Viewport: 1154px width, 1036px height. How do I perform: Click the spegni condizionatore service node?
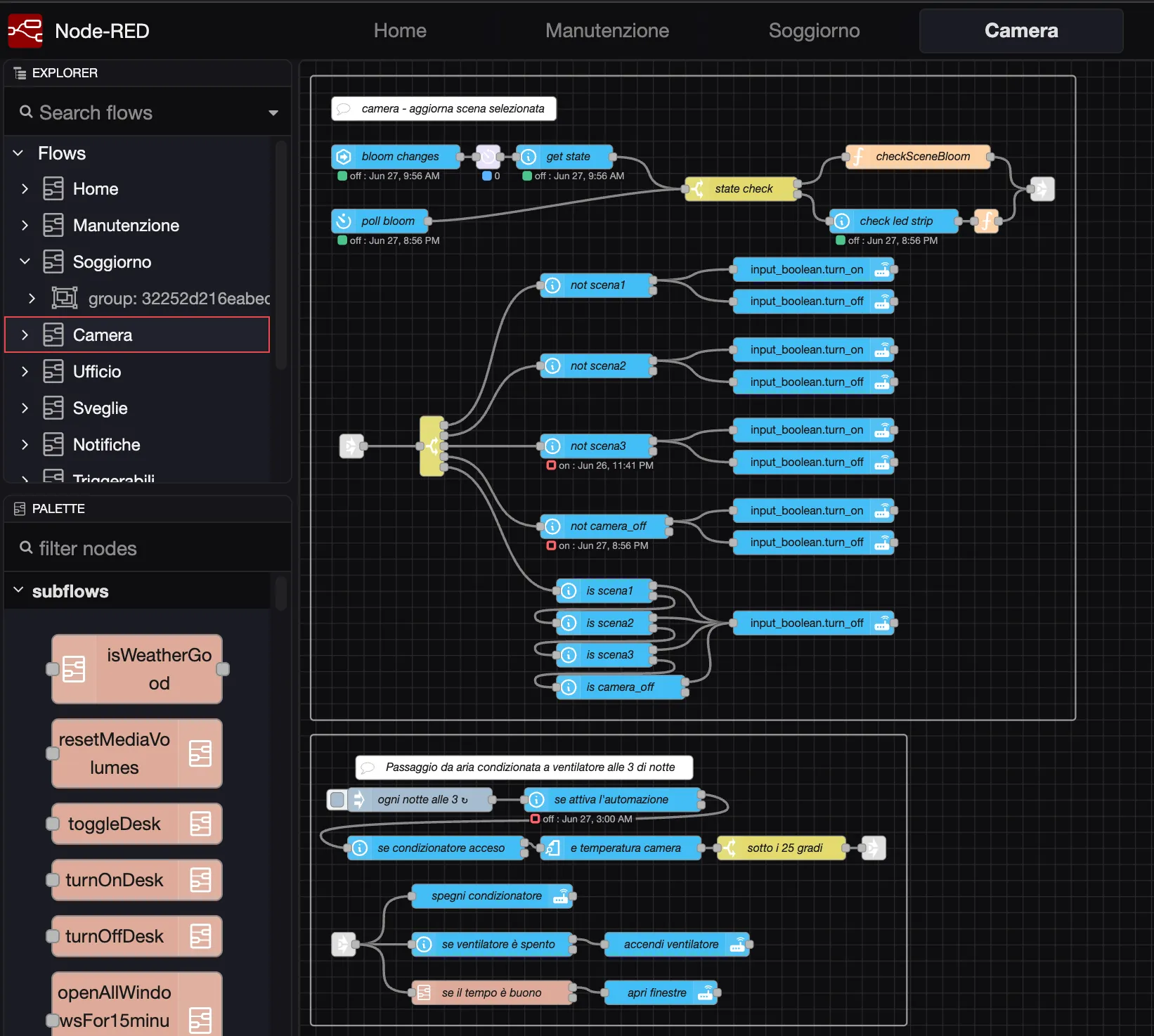[491, 896]
